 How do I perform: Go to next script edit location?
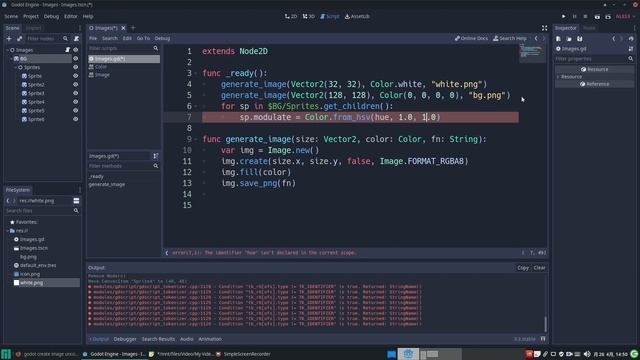point(544,38)
